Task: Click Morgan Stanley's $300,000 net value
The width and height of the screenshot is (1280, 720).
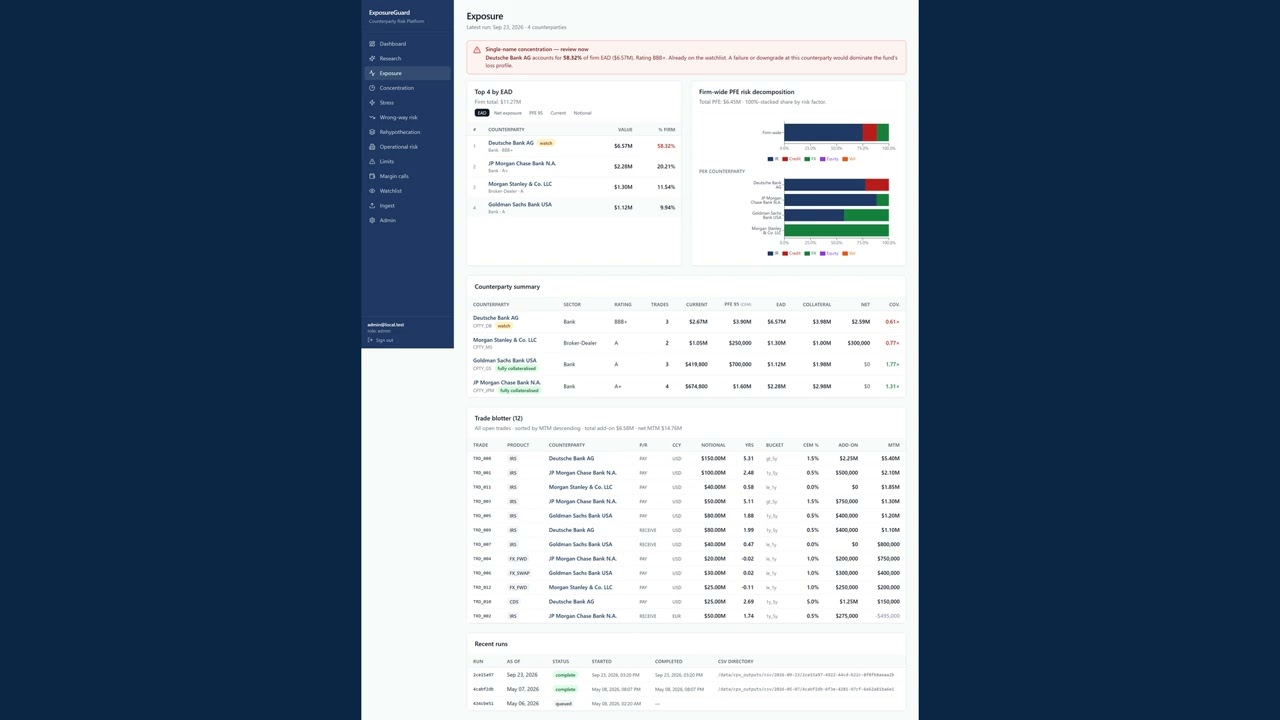Action: click(858, 343)
